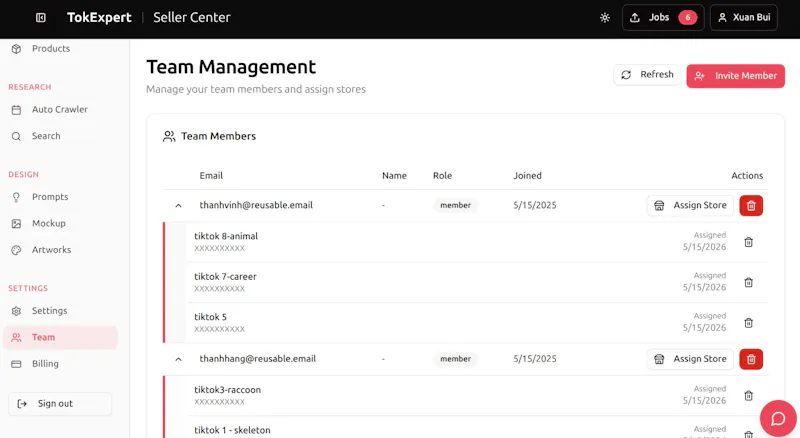This screenshot has height=438, width=800.
Task: Open the Jobs upload button
Action: point(663,18)
